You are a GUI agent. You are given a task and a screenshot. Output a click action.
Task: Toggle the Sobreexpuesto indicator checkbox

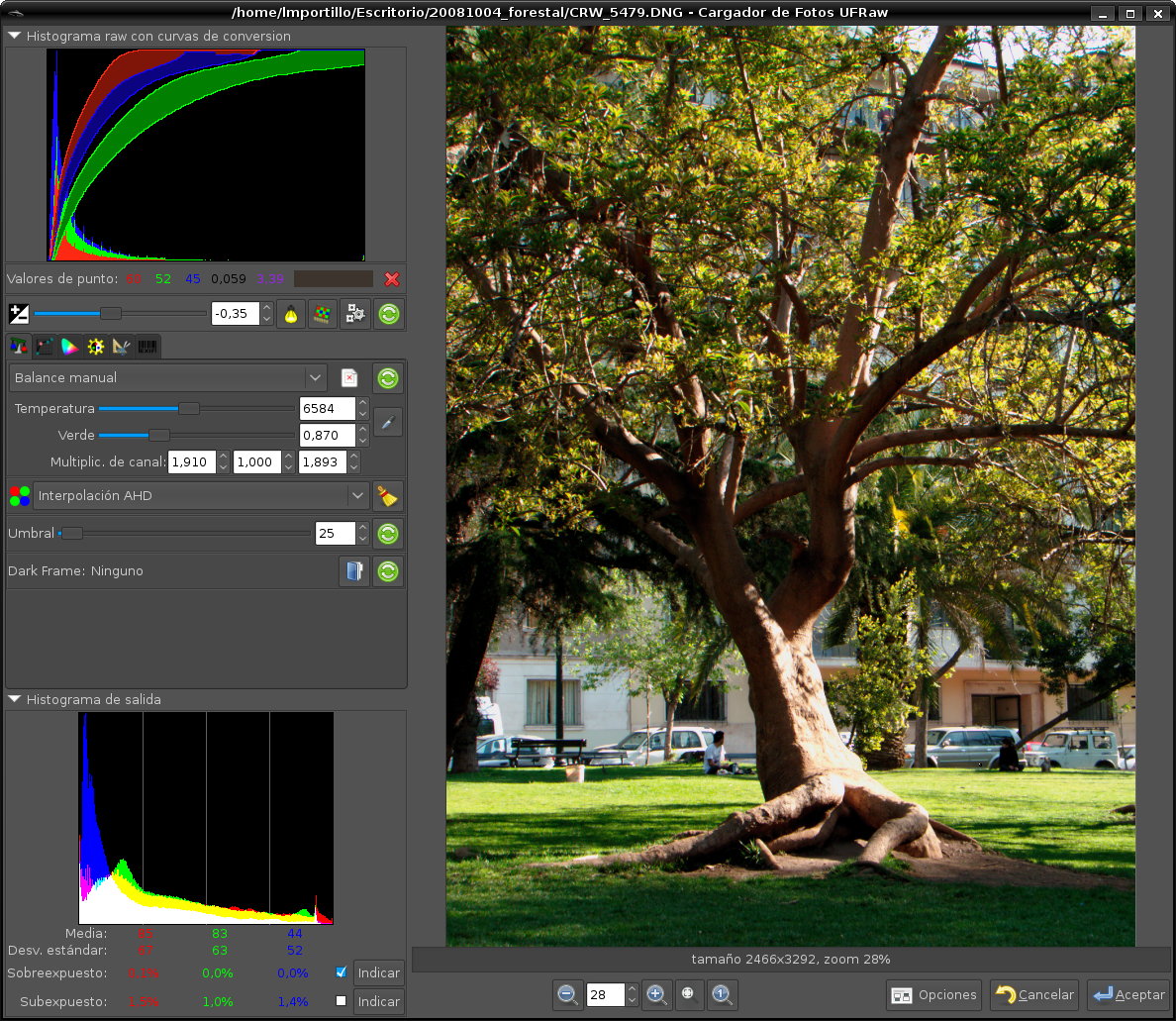pyautogui.click(x=342, y=972)
